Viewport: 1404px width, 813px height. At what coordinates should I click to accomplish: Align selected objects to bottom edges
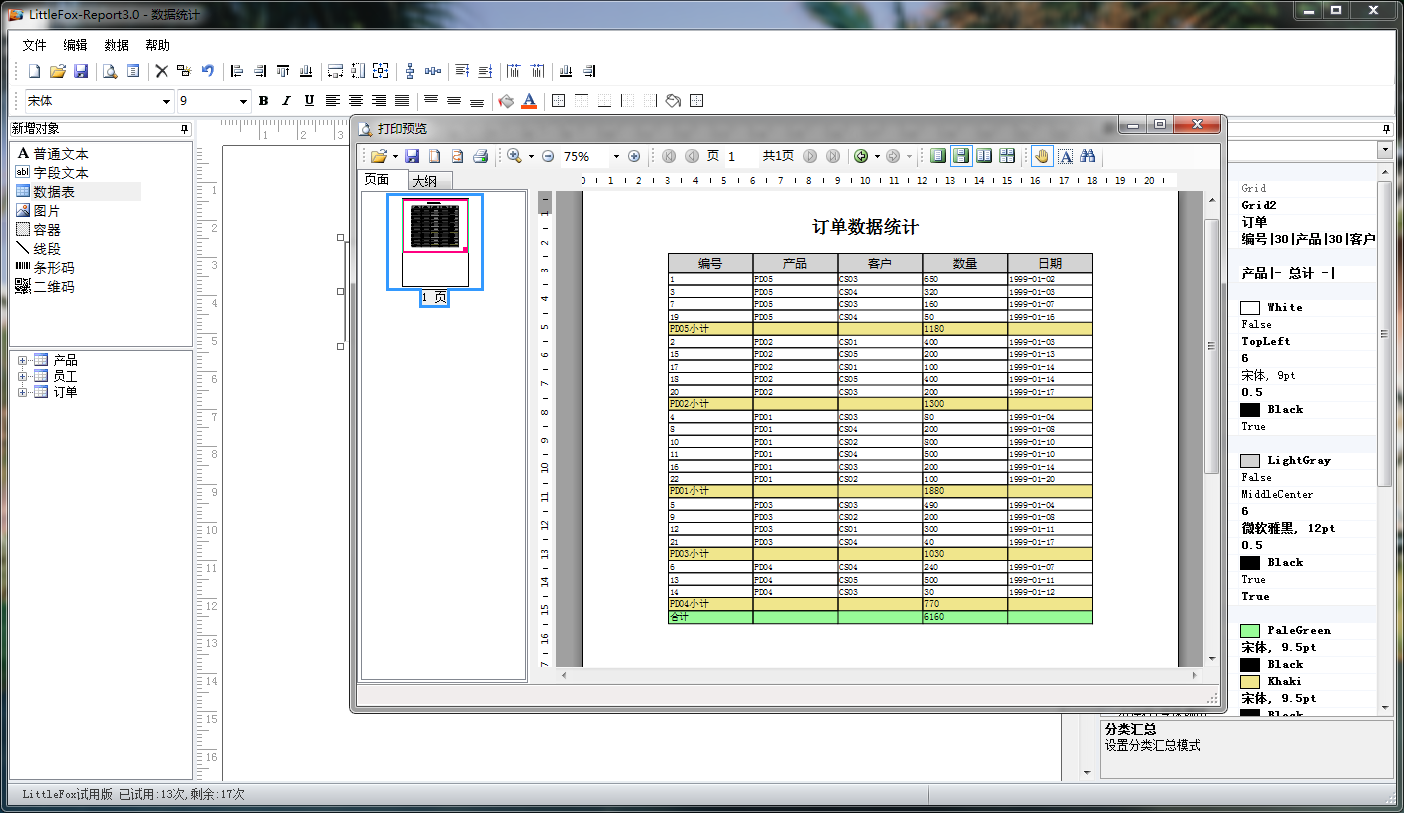coord(306,71)
